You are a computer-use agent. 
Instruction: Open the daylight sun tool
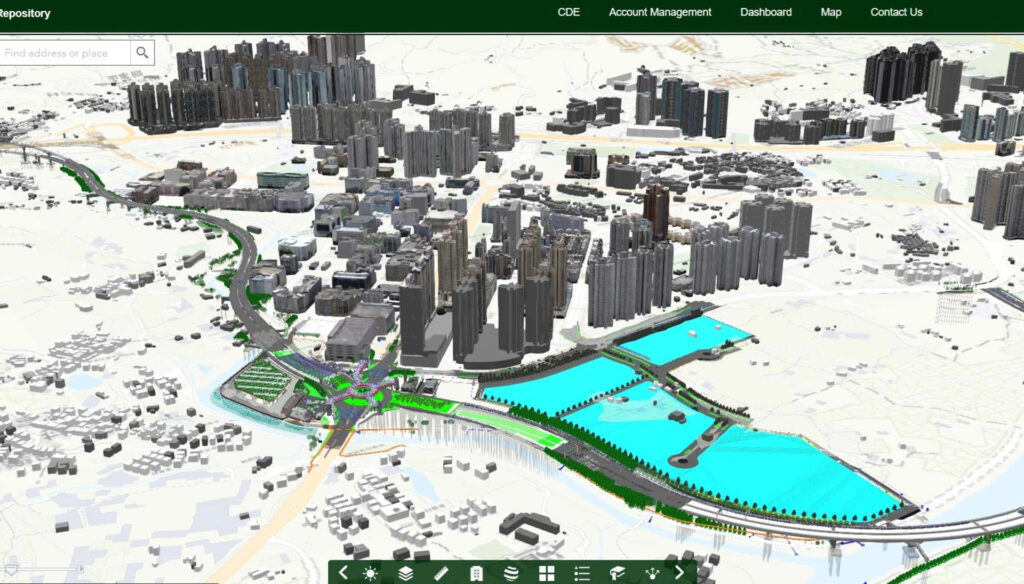tap(371, 573)
